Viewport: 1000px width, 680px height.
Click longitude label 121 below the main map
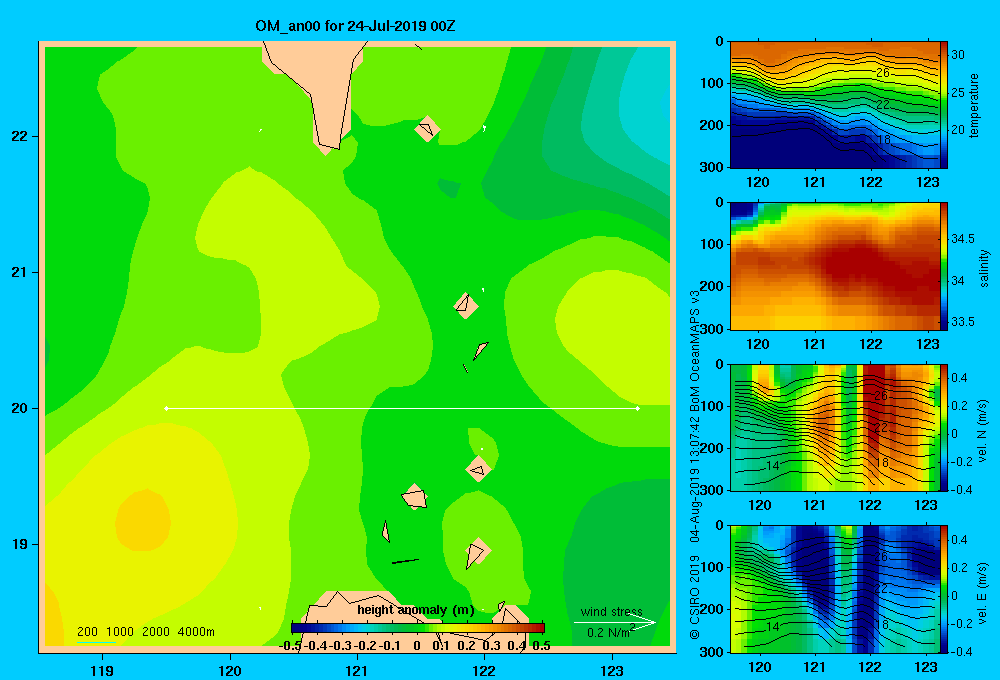tap(357, 670)
